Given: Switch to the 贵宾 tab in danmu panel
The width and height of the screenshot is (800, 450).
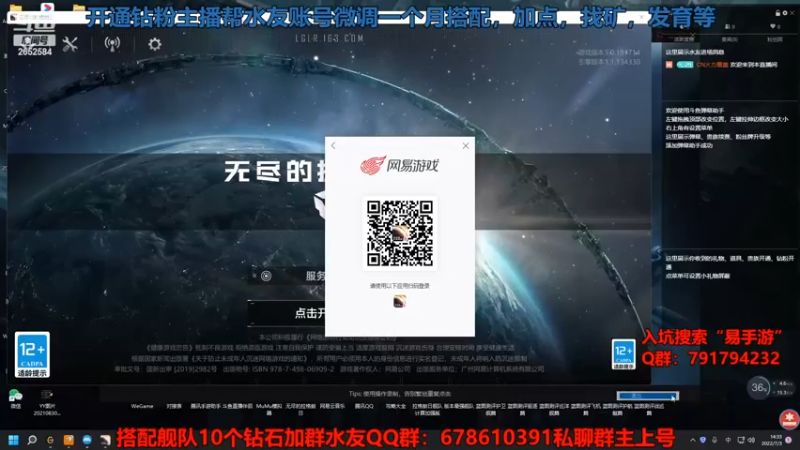Looking at the screenshot, I should 730,39.
